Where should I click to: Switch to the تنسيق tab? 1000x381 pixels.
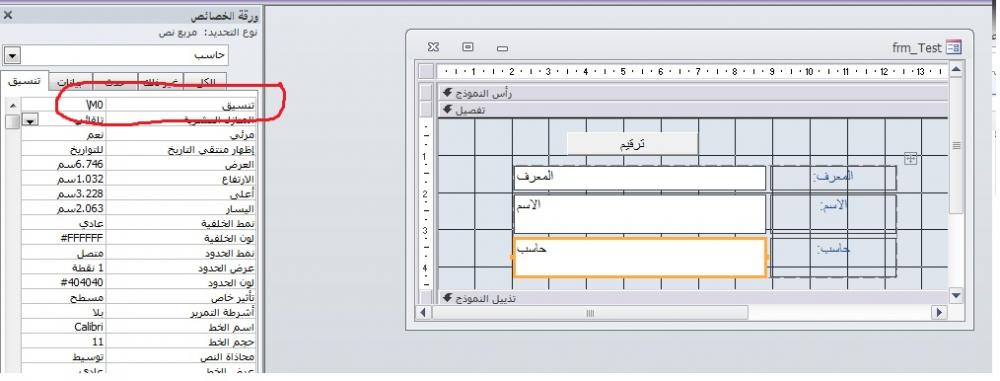(25, 80)
